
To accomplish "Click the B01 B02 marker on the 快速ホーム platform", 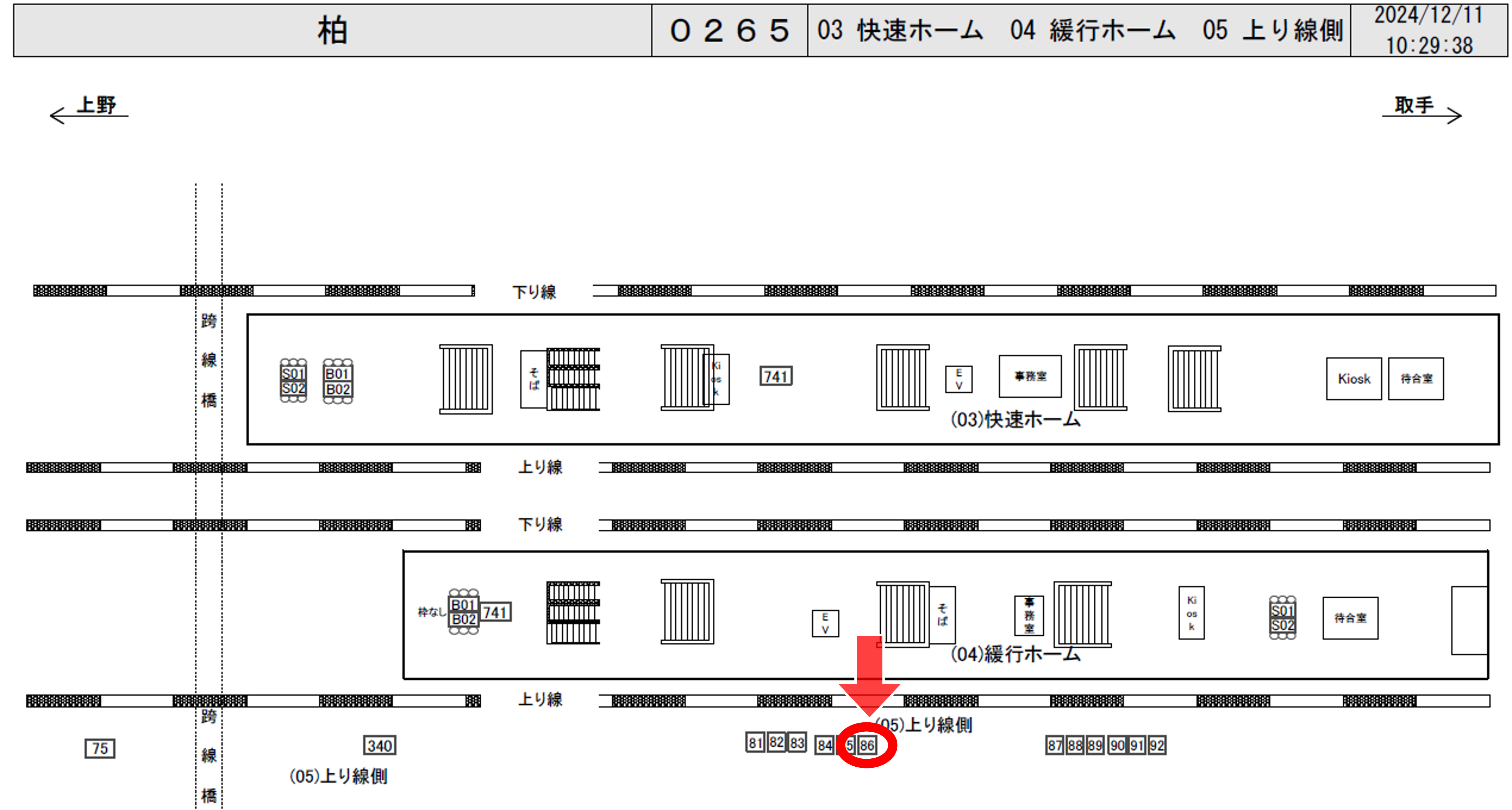I will coord(338,381).
